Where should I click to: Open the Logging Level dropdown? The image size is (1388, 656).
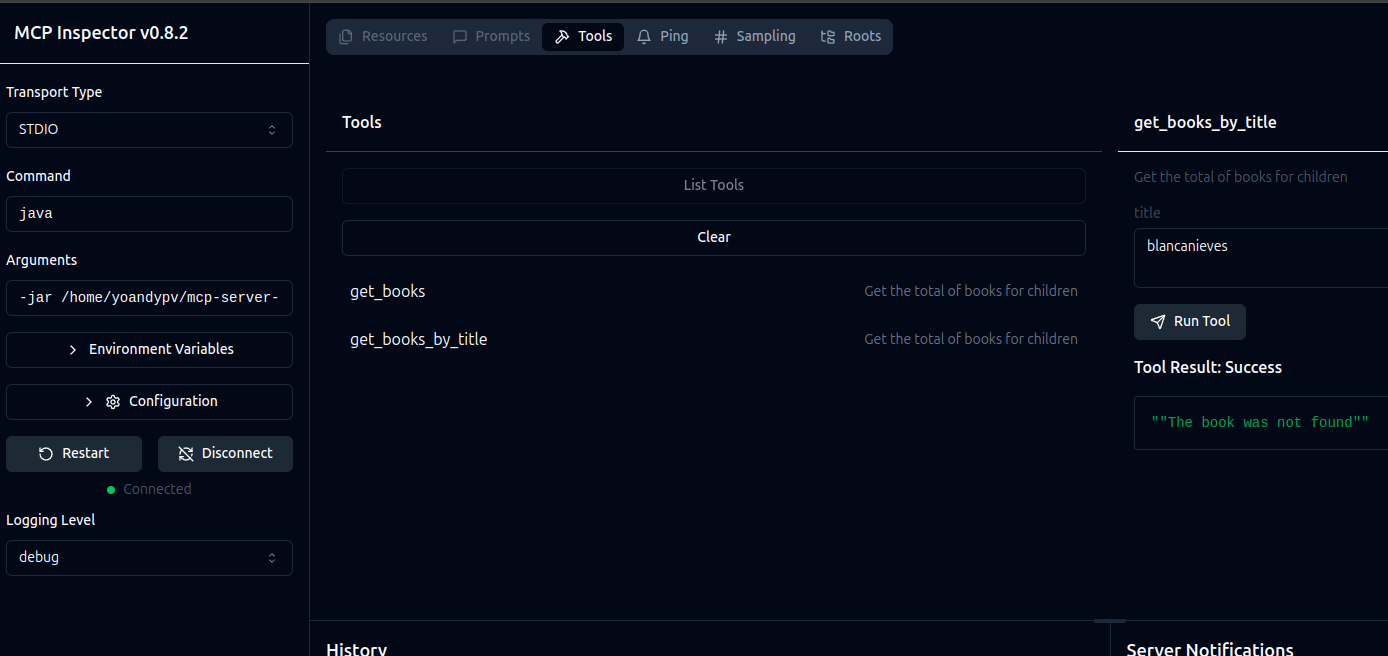[x=149, y=558]
